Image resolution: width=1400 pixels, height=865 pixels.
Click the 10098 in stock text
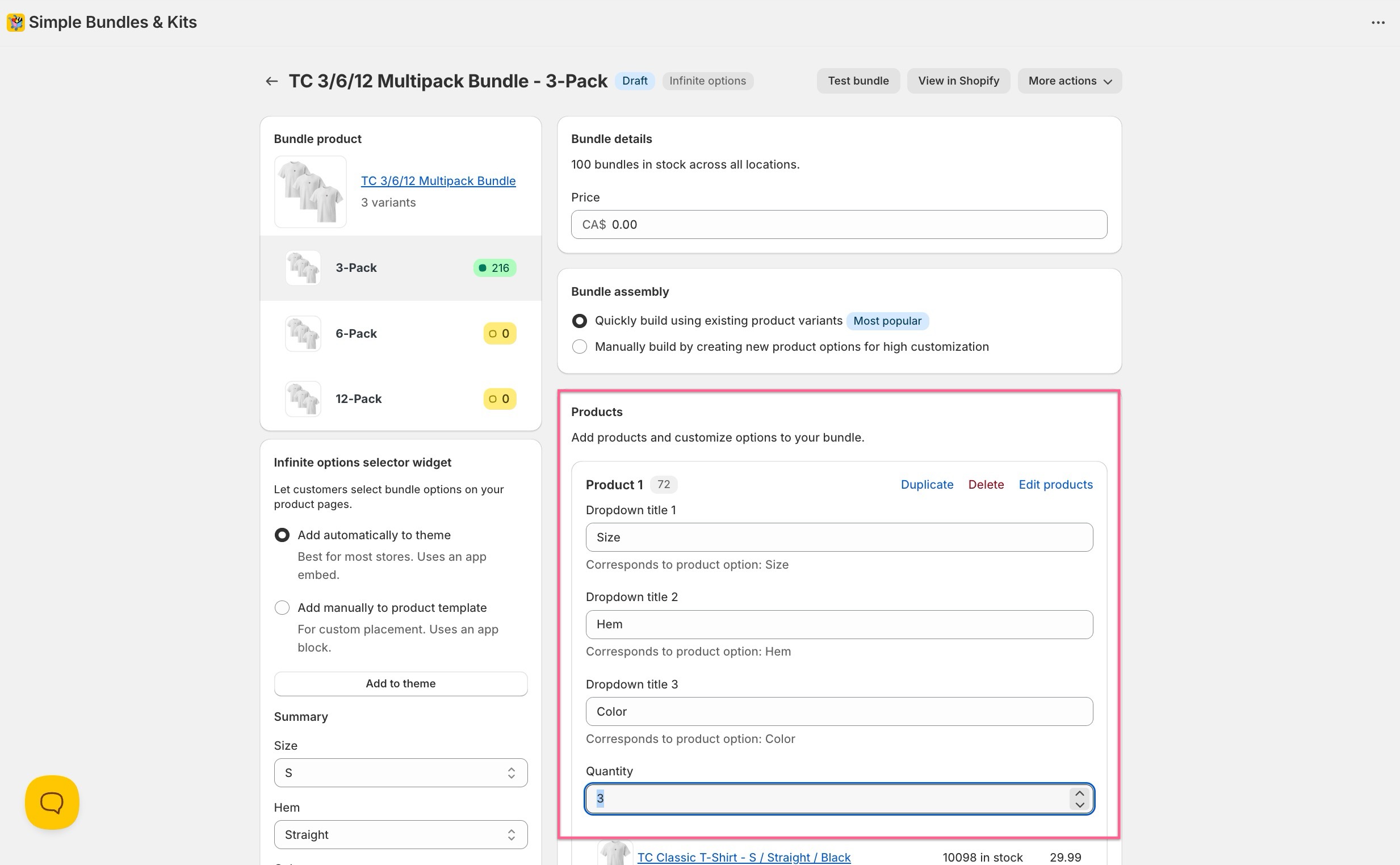(982, 857)
